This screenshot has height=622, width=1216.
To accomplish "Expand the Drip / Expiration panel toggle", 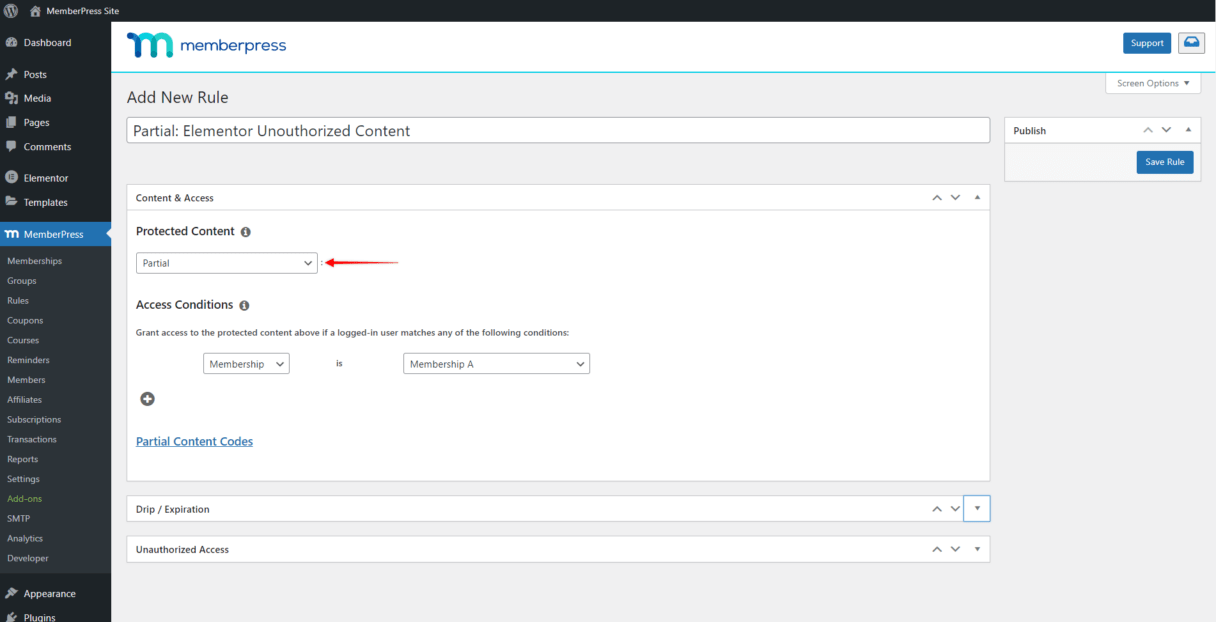I will click(x=977, y=509).
